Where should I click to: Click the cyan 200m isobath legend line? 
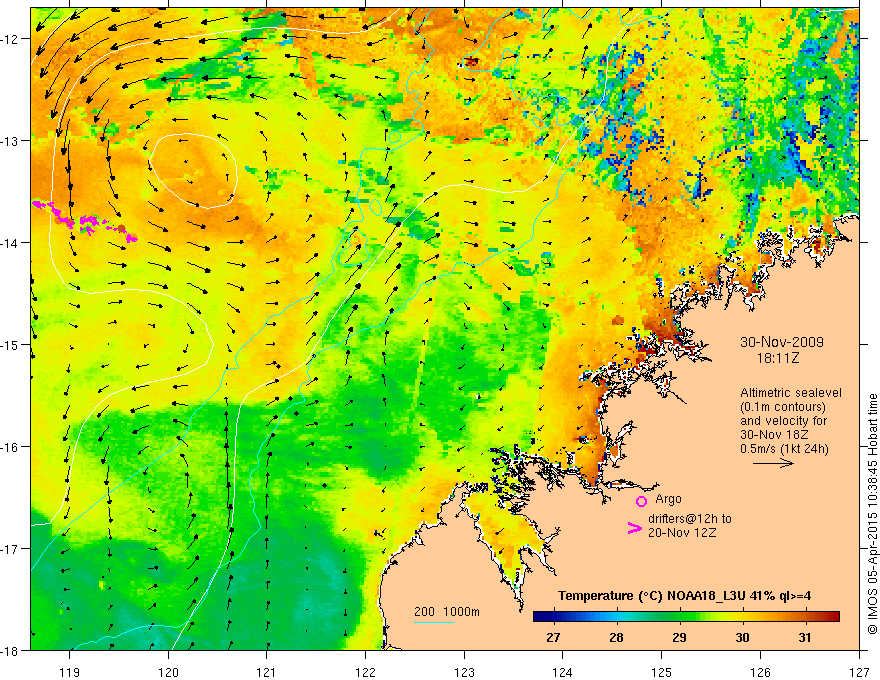click(x=434, y=622)
